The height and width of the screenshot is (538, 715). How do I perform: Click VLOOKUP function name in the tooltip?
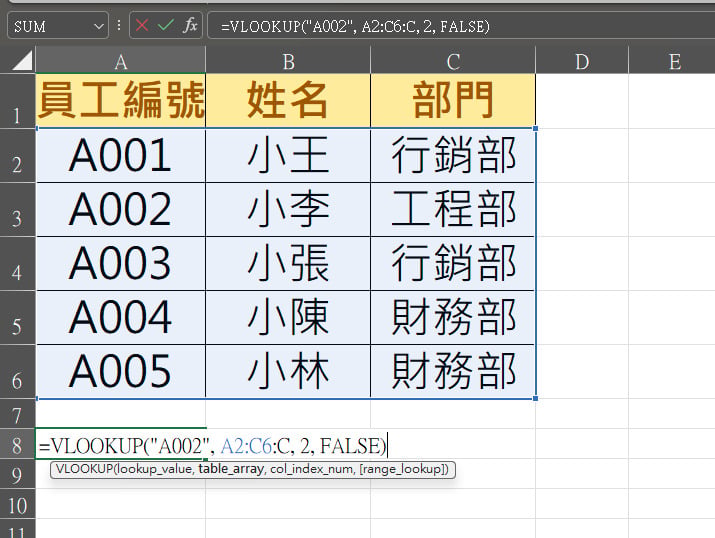coord(84,469)
